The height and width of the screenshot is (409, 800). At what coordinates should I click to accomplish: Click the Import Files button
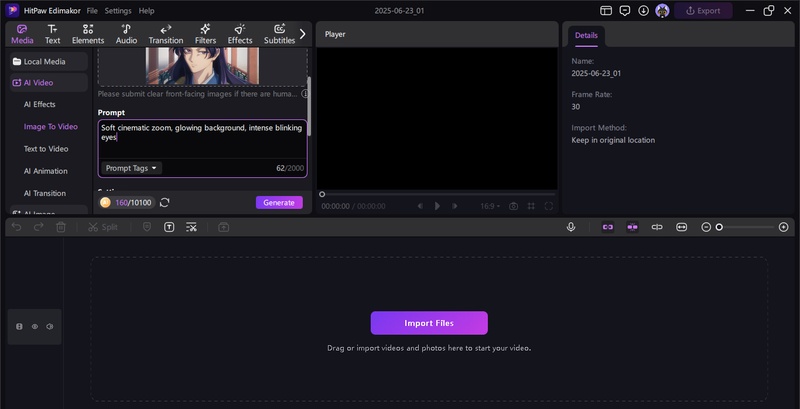(429, 323)
